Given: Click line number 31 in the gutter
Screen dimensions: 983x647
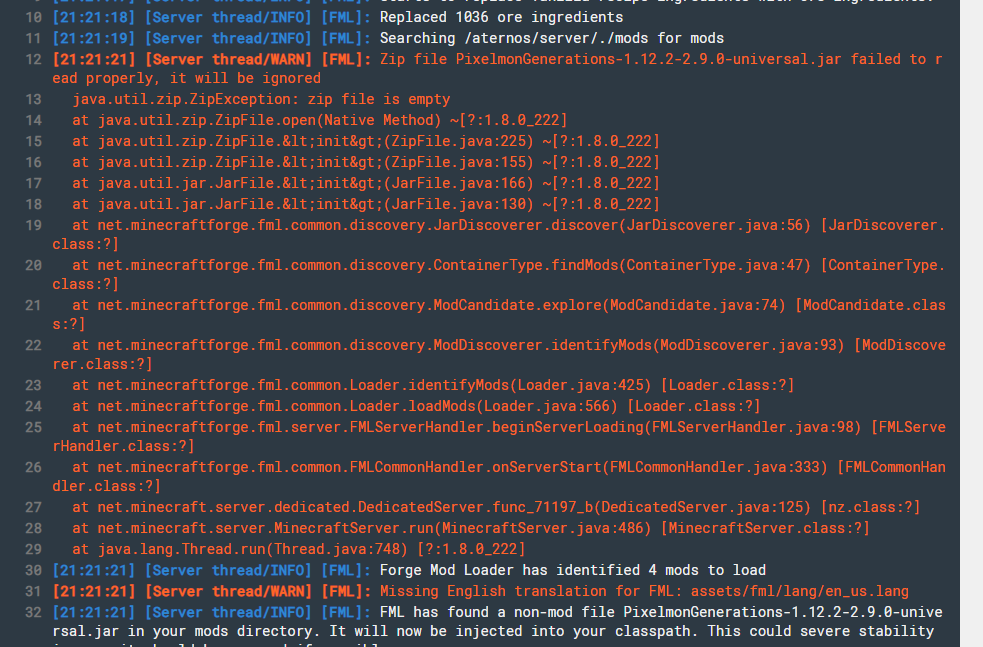Looking at the screenshot, I should pos(33,592).
